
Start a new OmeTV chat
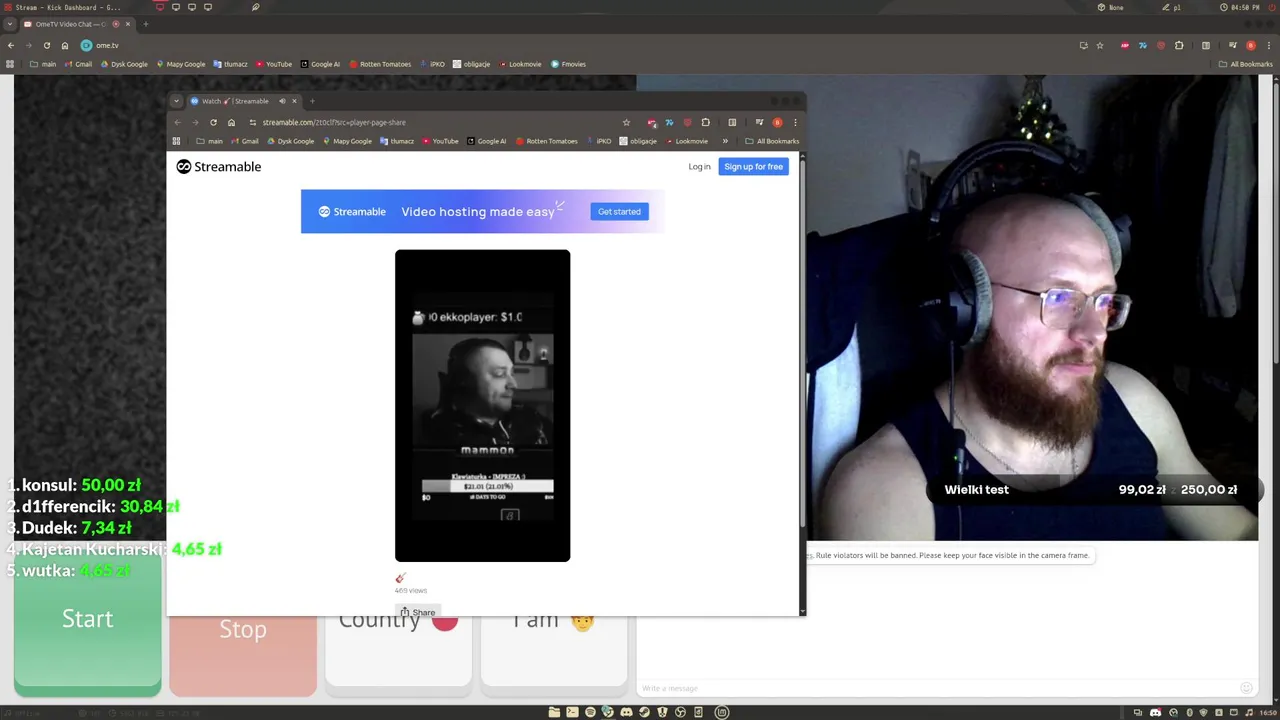point(88,620)
